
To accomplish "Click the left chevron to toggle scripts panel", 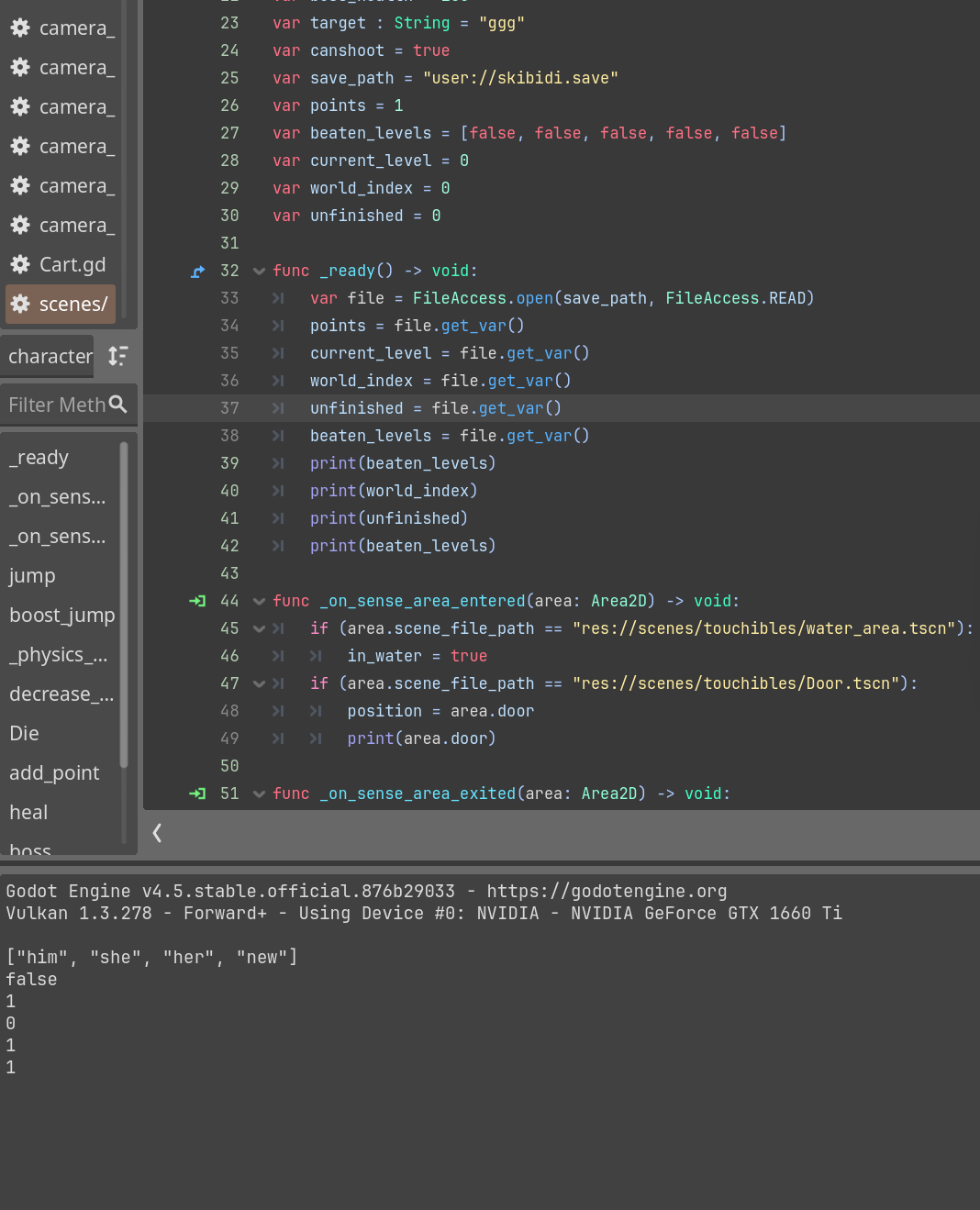I will point(157,833).
